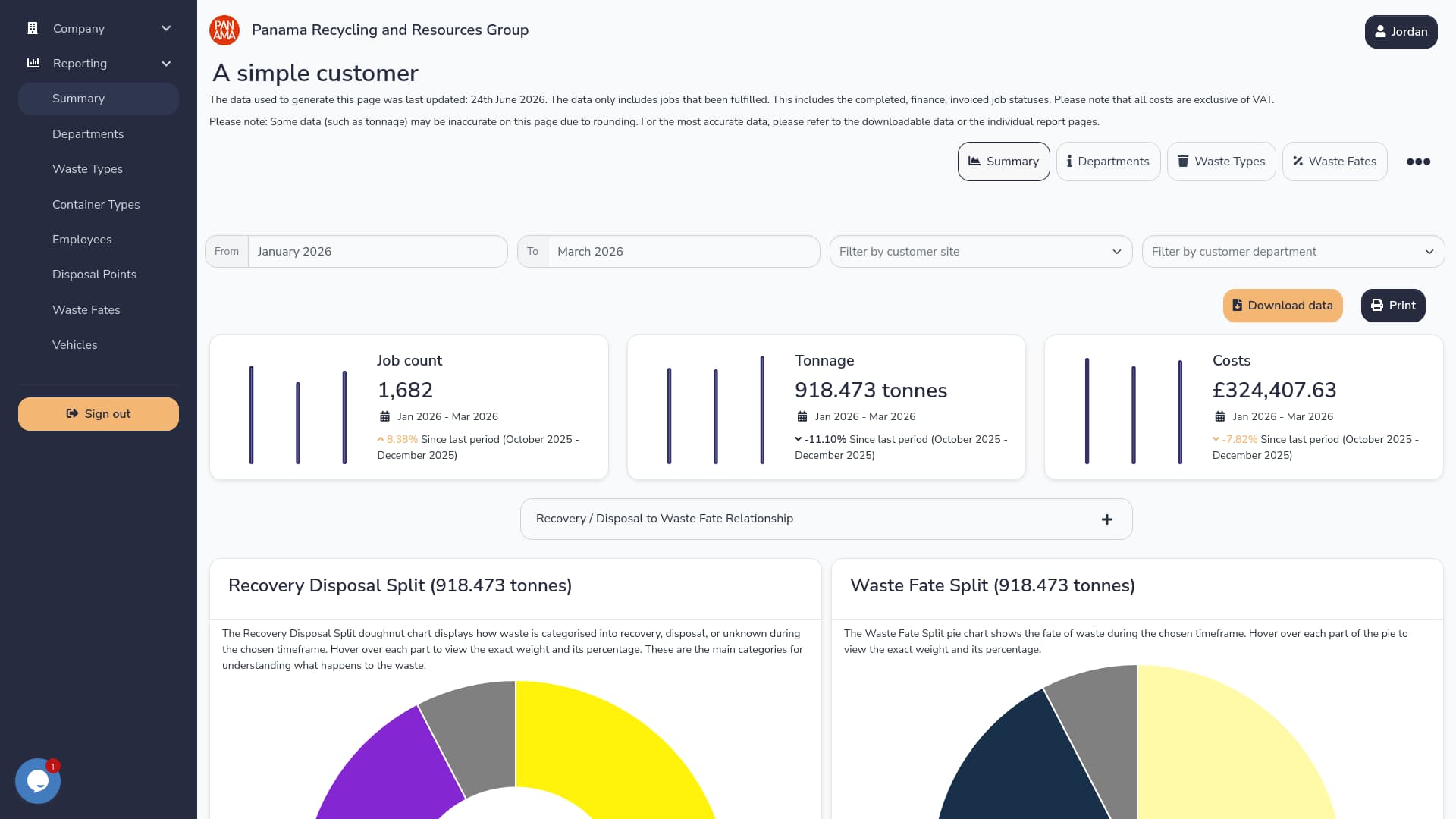
Task: Select Disposal Points in the sidebar
Action: pyautogui.click(x=94, y=275)
